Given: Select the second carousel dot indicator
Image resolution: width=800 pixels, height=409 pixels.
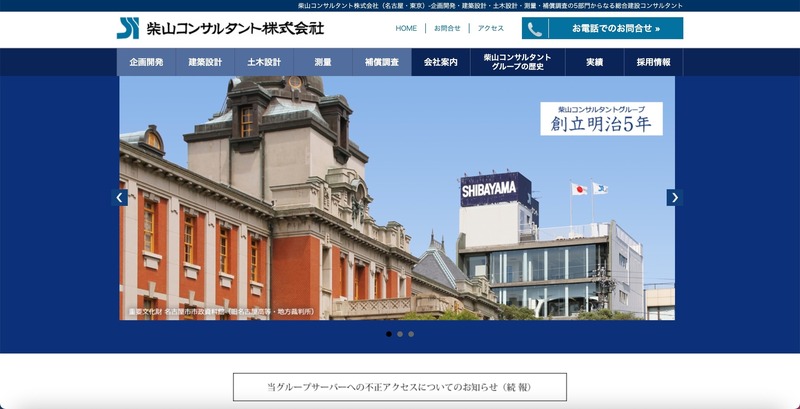Looking at the screenshot, I should [x=400, y=334].
